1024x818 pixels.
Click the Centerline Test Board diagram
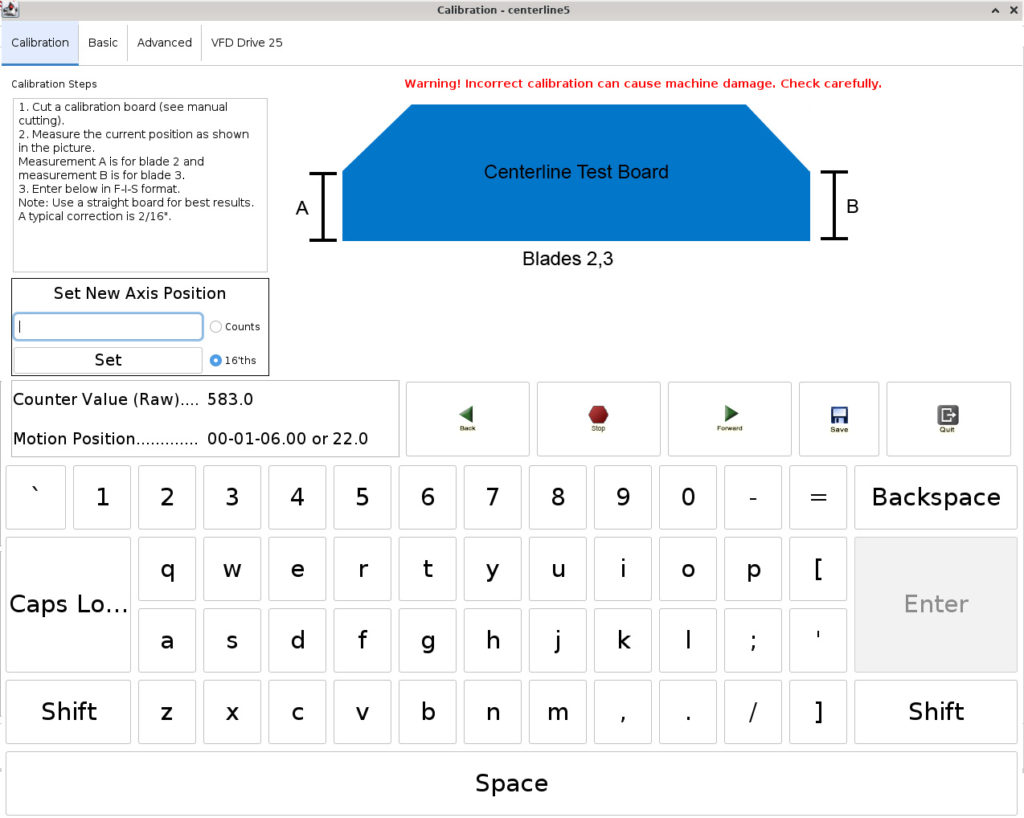576,172
